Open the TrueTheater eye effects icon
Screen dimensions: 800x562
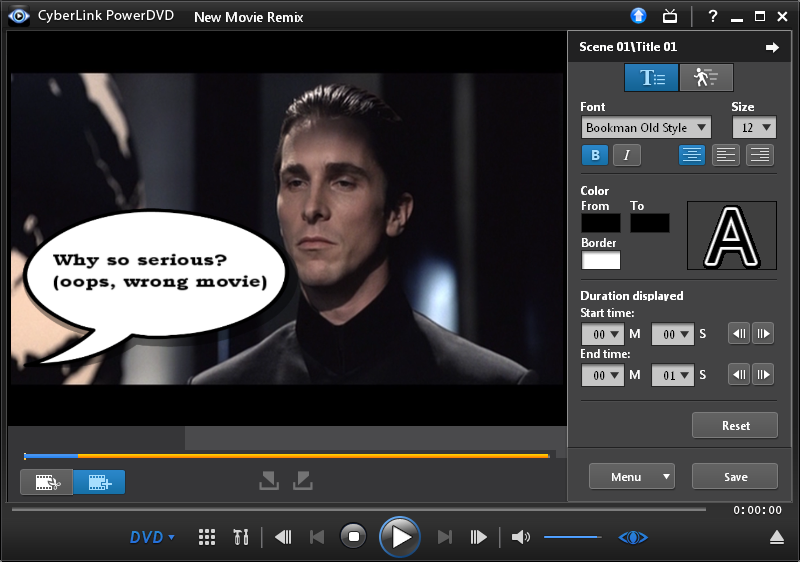click(633, 538)
